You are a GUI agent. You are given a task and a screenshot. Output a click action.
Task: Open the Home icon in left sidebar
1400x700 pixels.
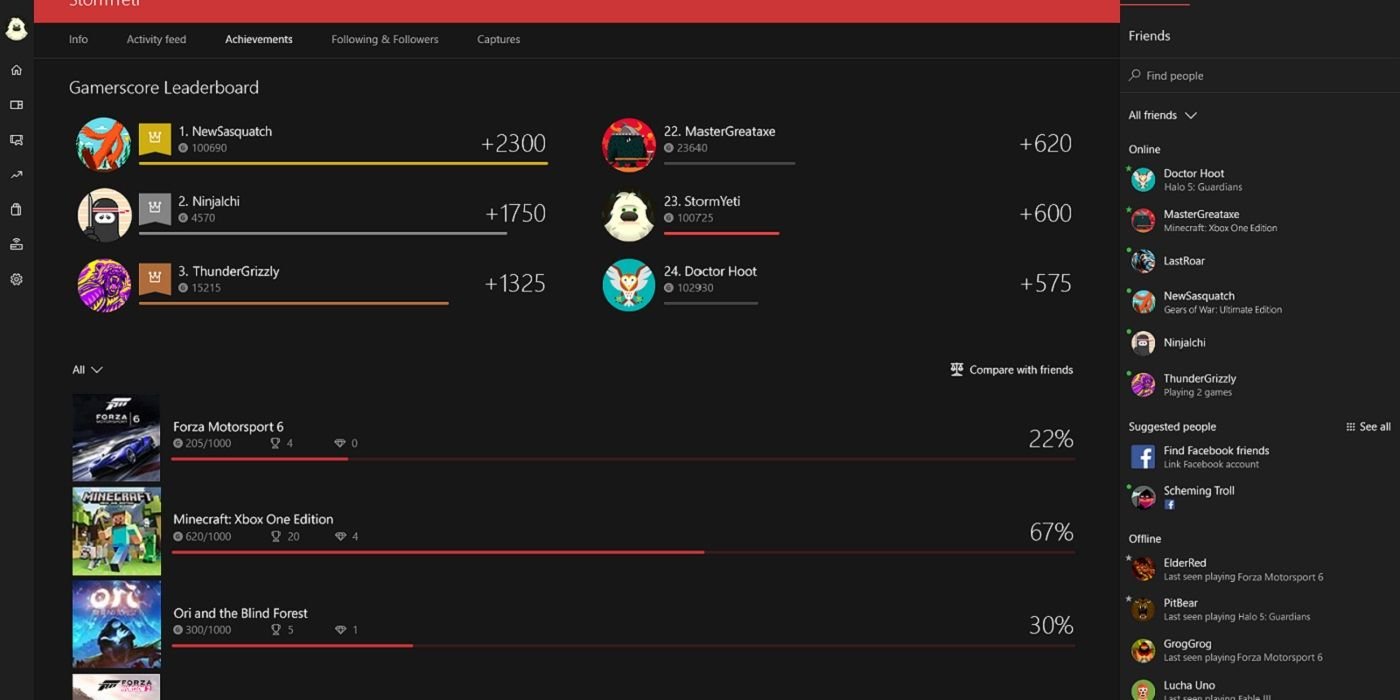click(16, 70)
